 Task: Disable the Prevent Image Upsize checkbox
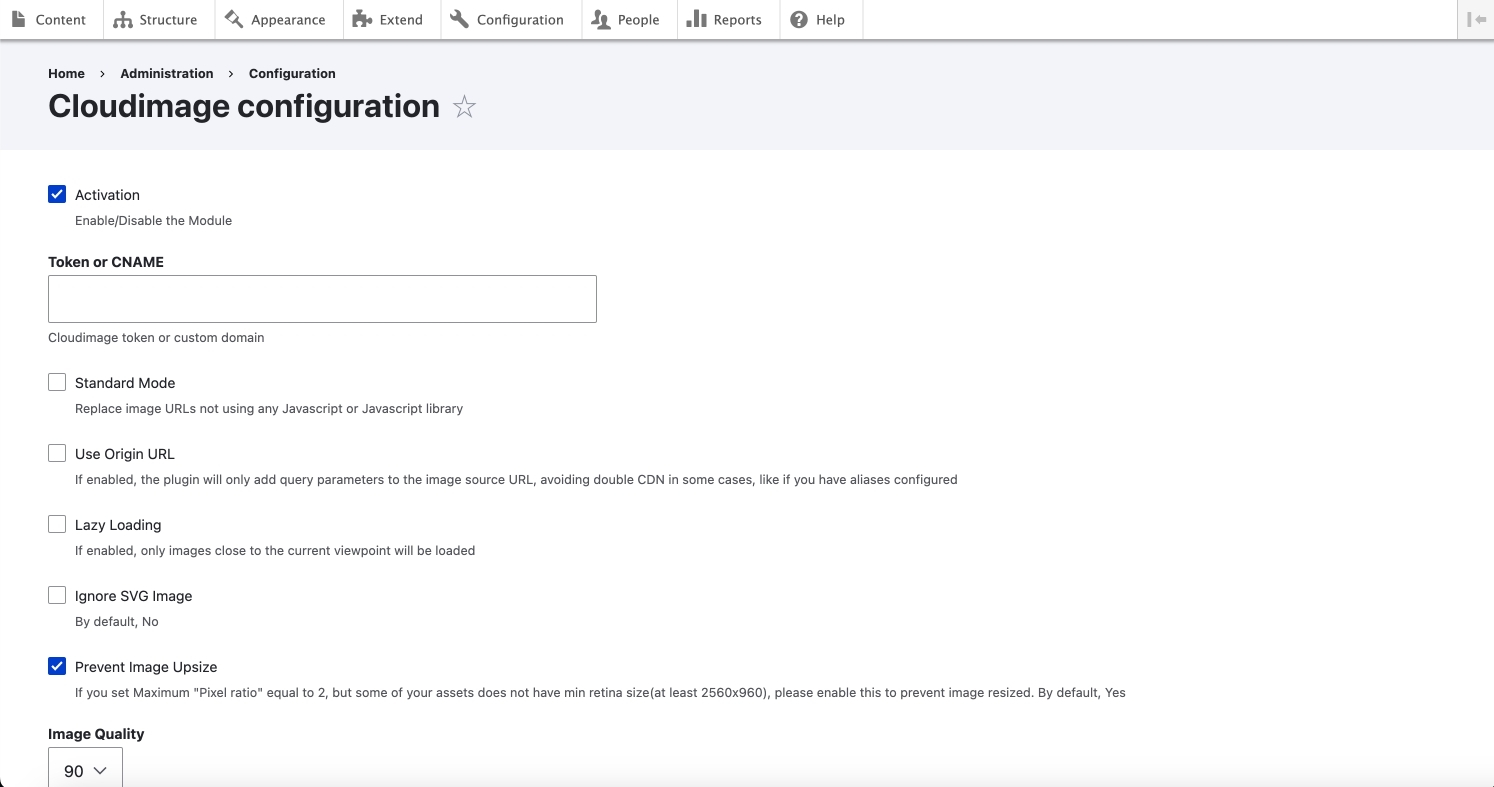coord(57,666)
